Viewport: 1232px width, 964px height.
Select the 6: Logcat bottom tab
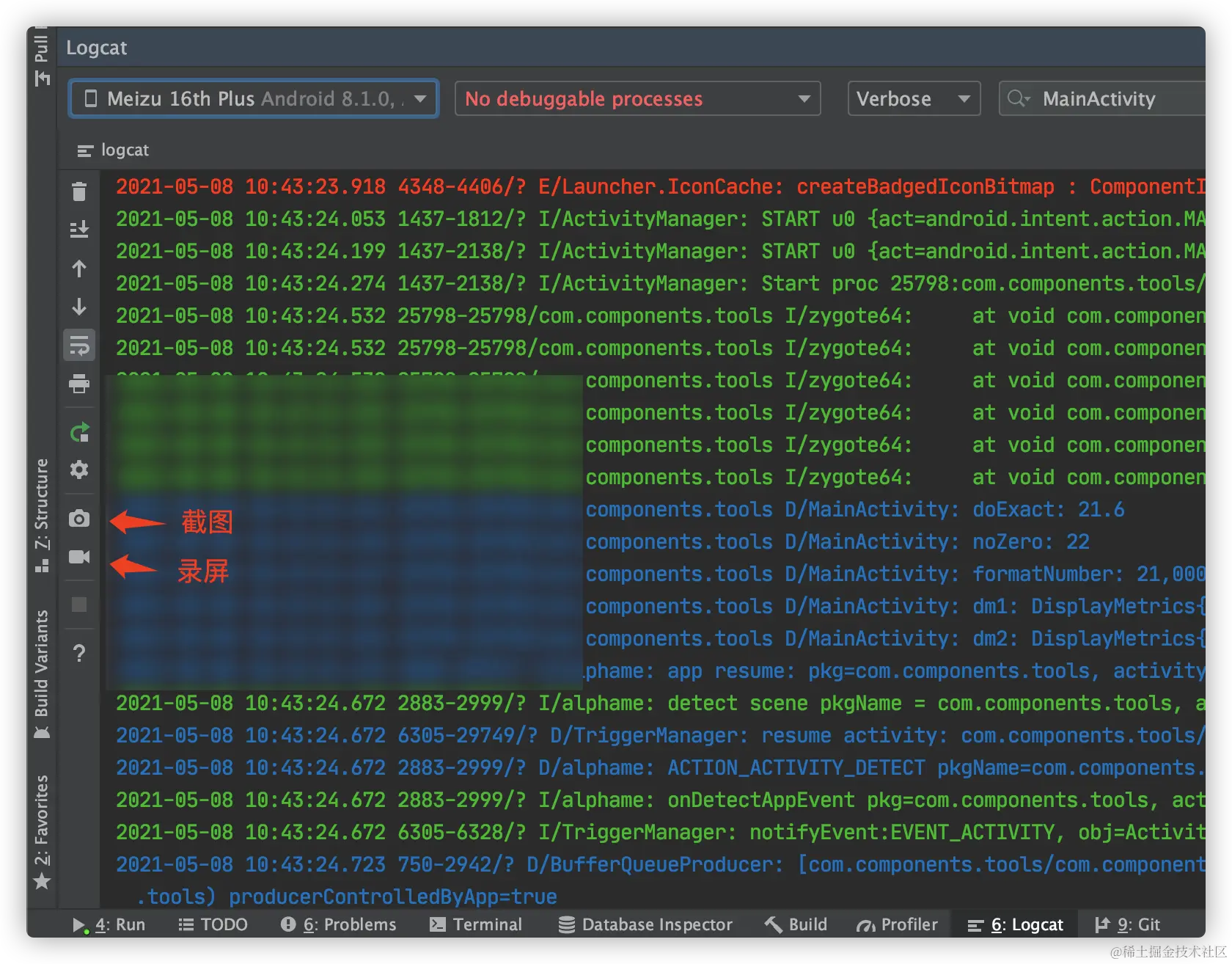(x=1016, y=924)
